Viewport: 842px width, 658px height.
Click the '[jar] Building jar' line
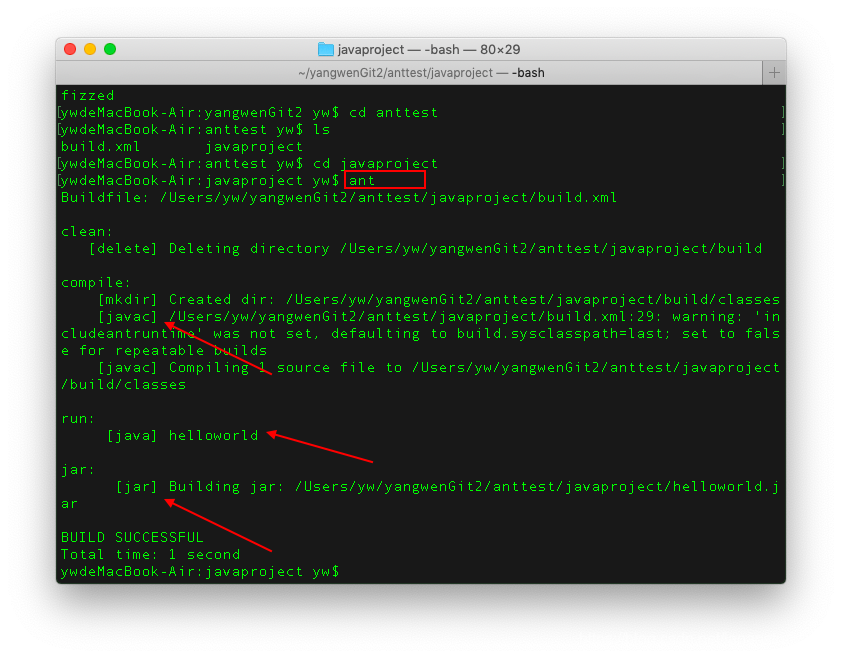(x=447, y=487)
